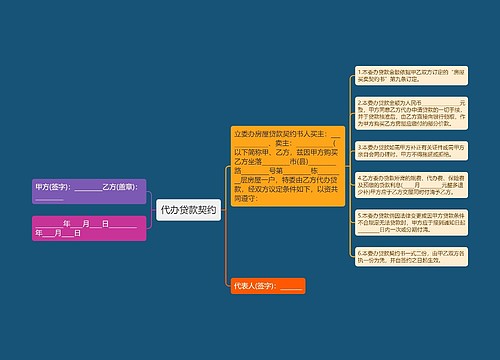Click note 5 ending with 日内一次或分期付清
This screenshot has height=360, width=500.
[x=411, y=222]
